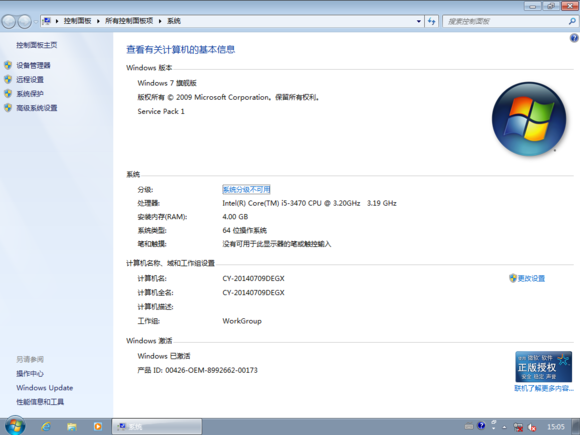Click the system rating unavailable link
Screen dimensions: 580x435
click(x=246, y=189)
